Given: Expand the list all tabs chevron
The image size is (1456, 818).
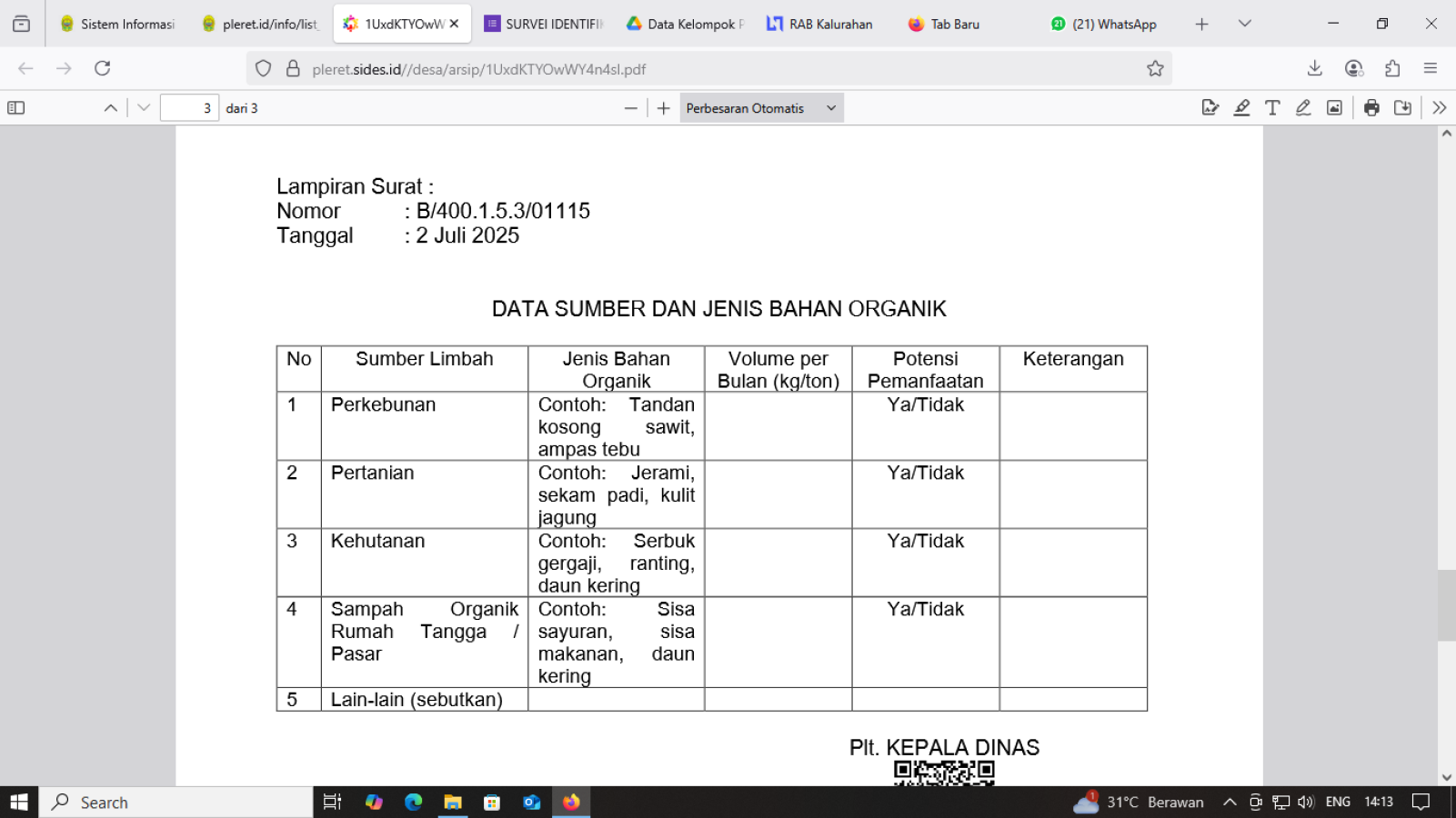Looking at the screenshot, I should click(1245, 25).
